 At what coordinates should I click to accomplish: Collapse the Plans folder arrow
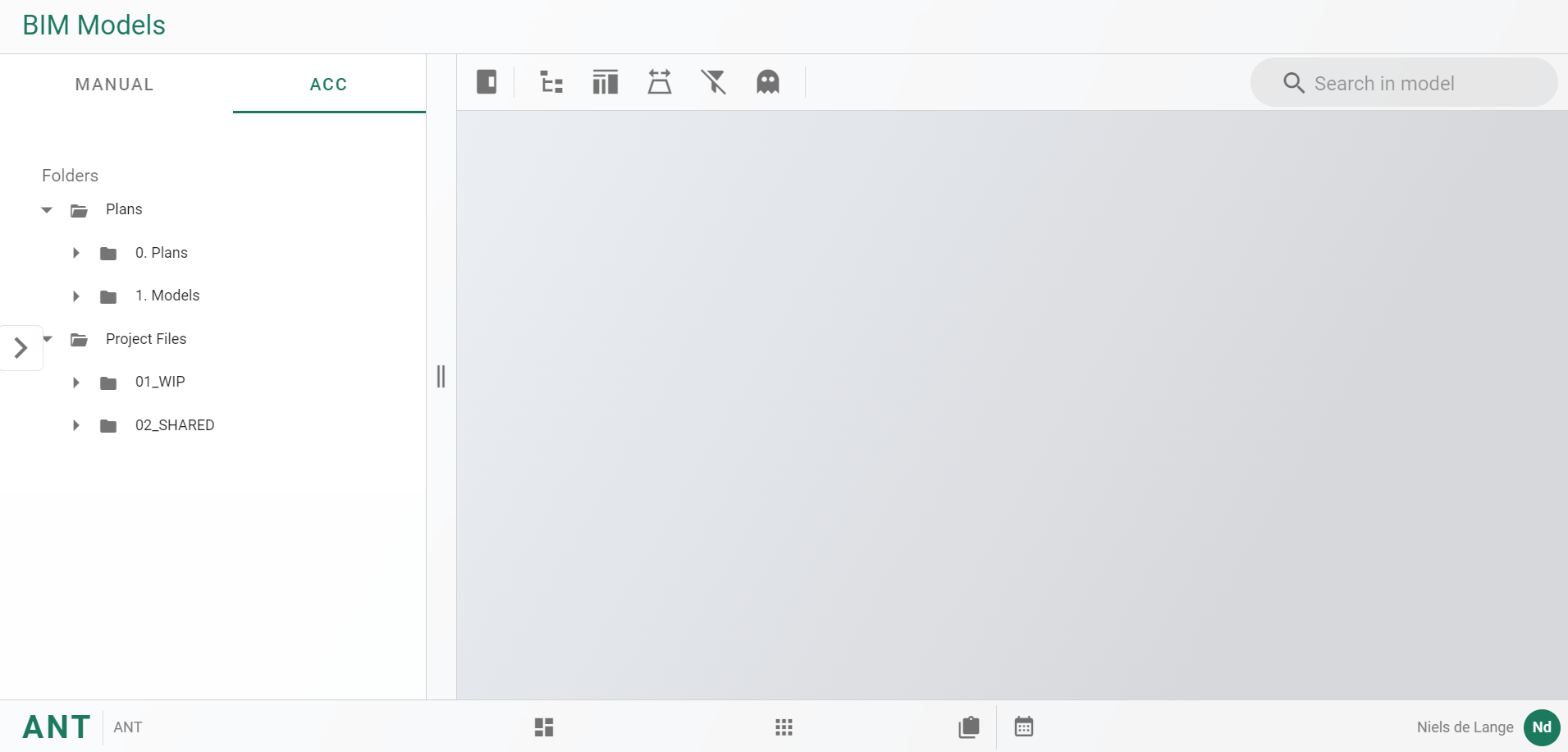click(47, 210)
